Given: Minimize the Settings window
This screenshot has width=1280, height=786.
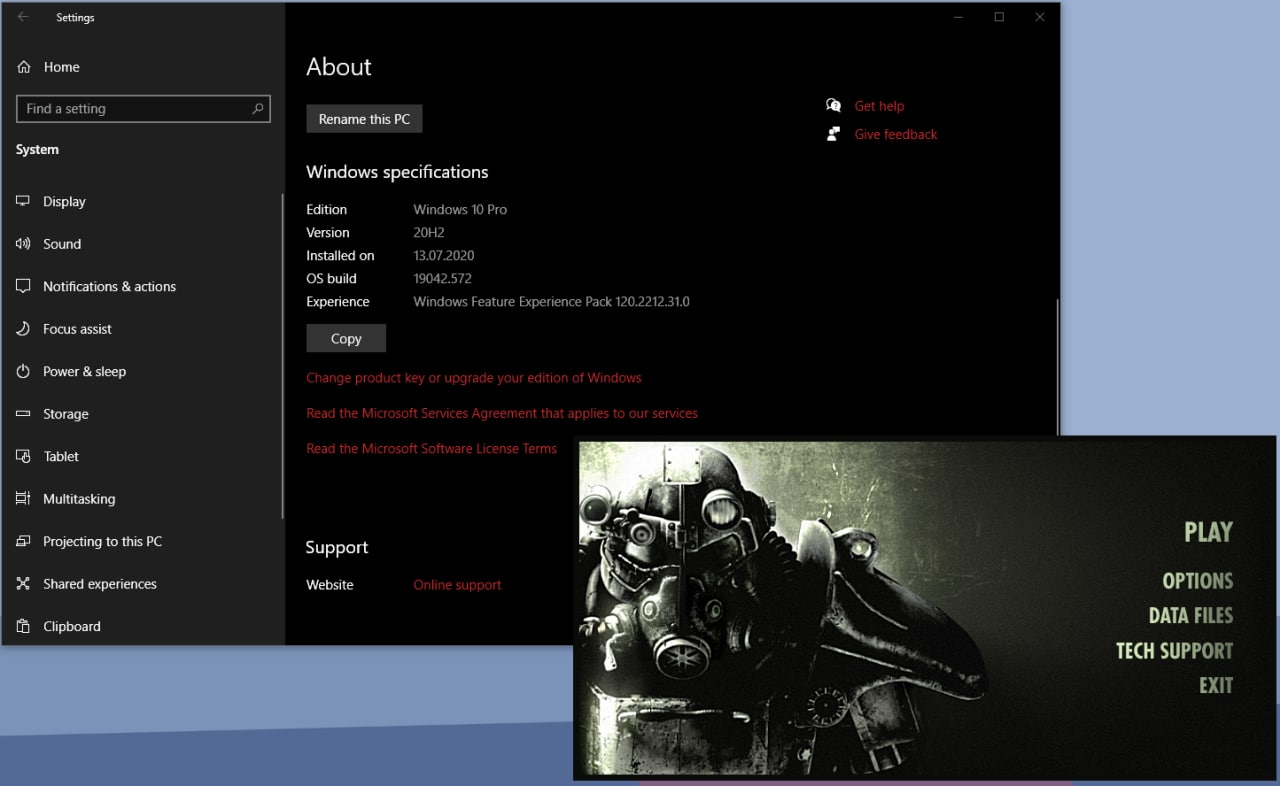Looking at the screenshot, I should point(958,17).
